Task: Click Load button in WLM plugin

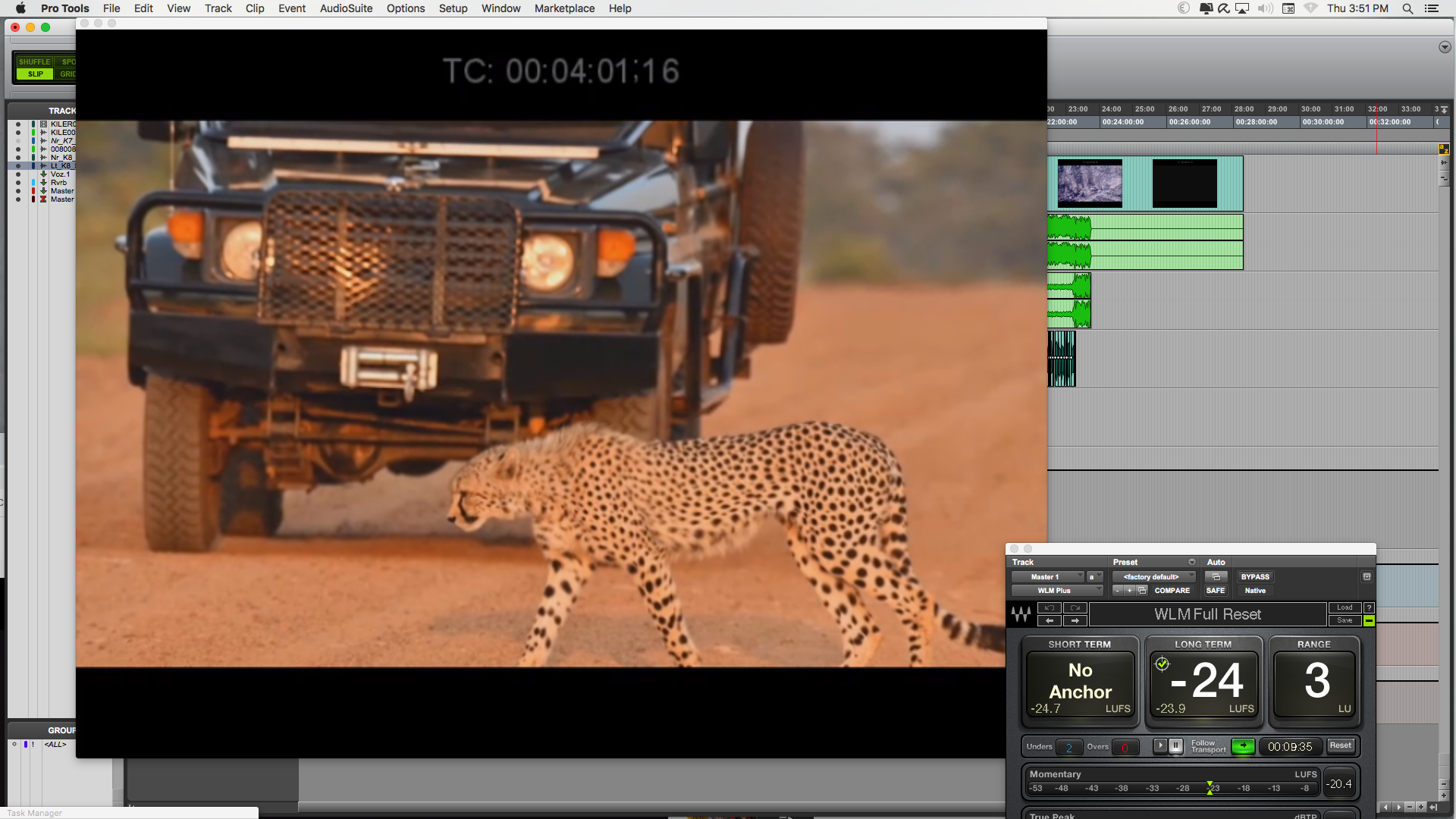Action: [1345, 607]
